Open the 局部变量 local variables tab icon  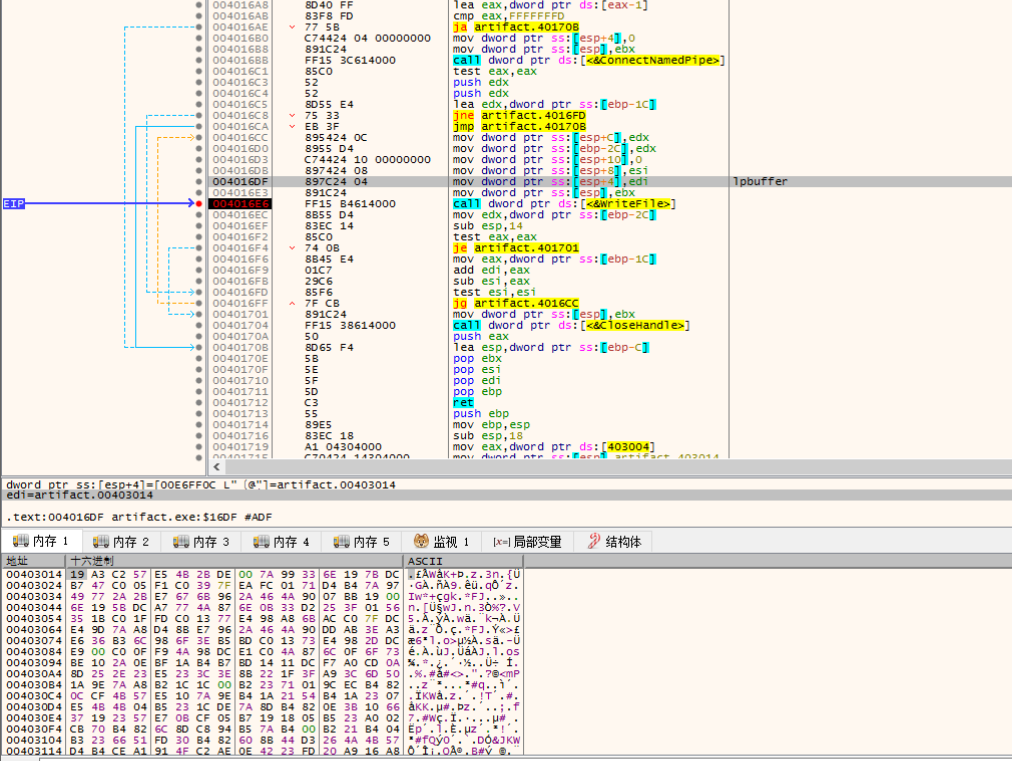501,542
